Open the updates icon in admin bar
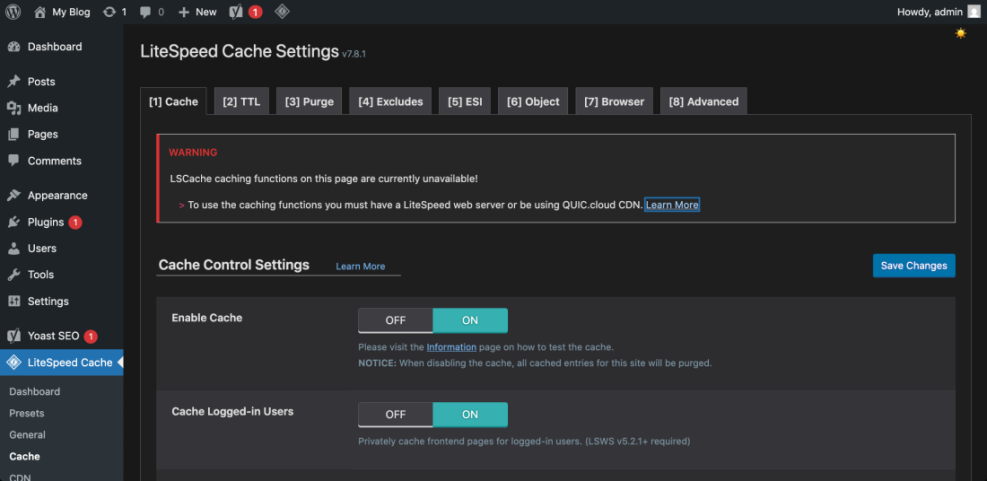The height and width of the screenshot is (481, 987). tap(110, 12)
